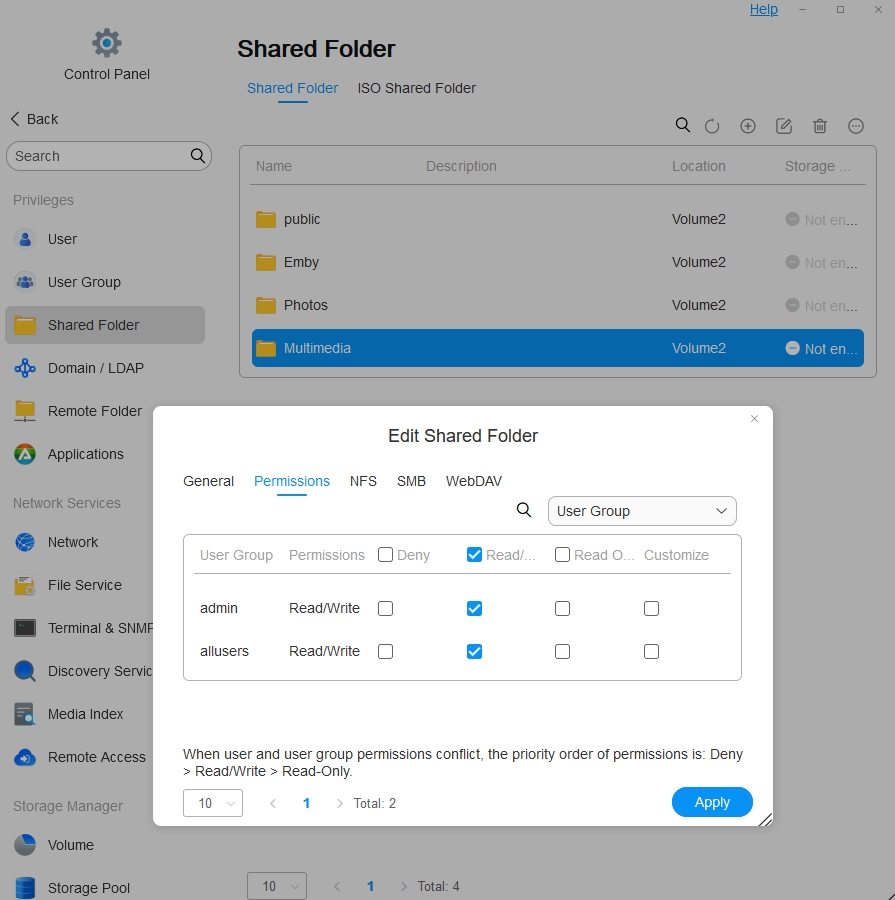Open the User Group dropdown
895x900 pixels.
(642, 511)
